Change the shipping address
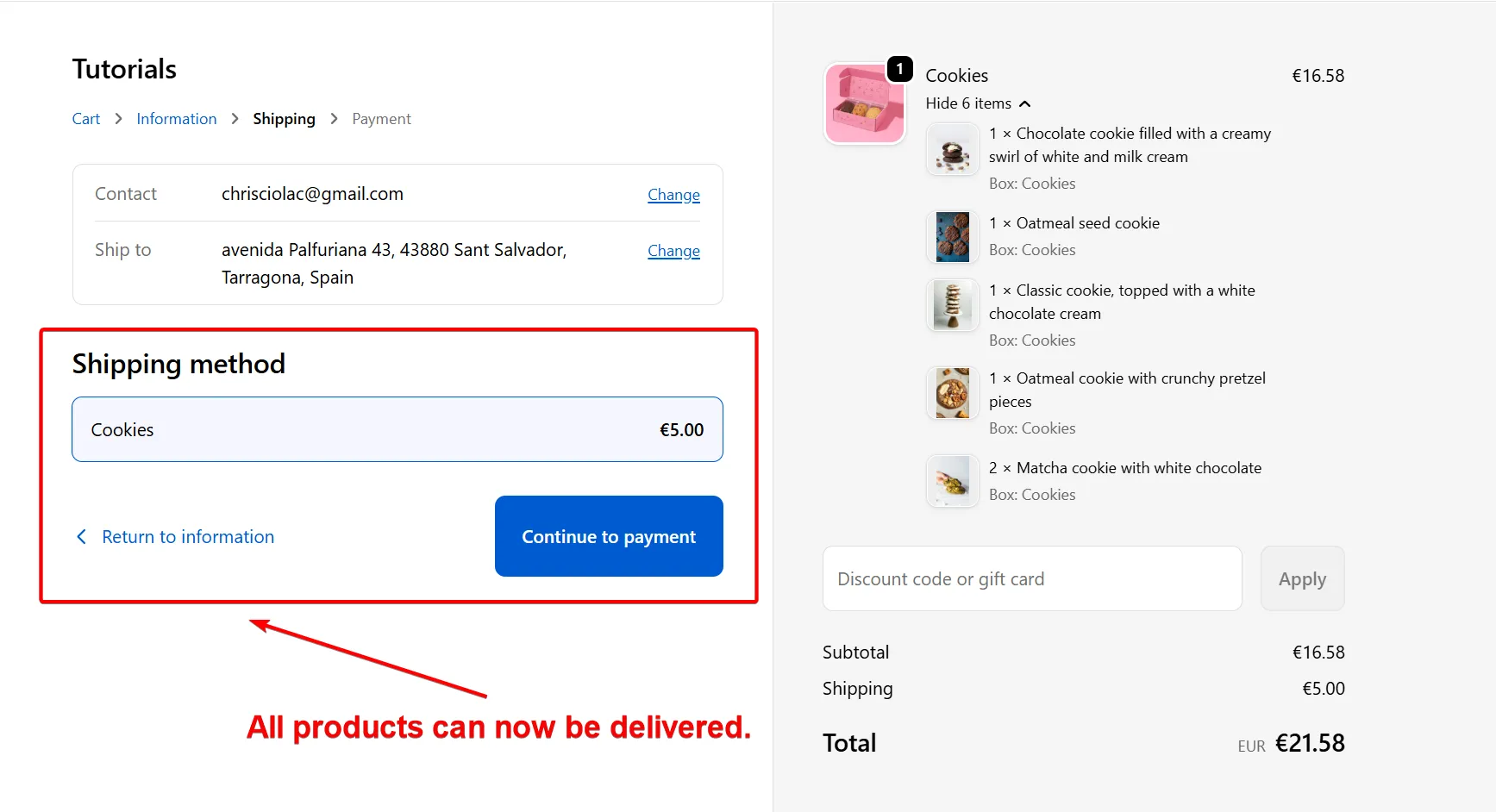Screen dimensions: 1496x812 click(x=673, y=251)
